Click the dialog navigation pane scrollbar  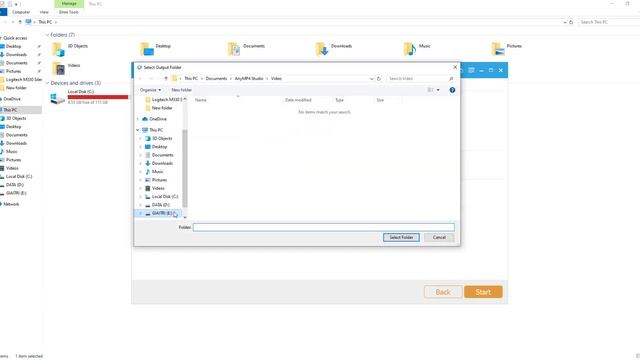coord(185,168)
